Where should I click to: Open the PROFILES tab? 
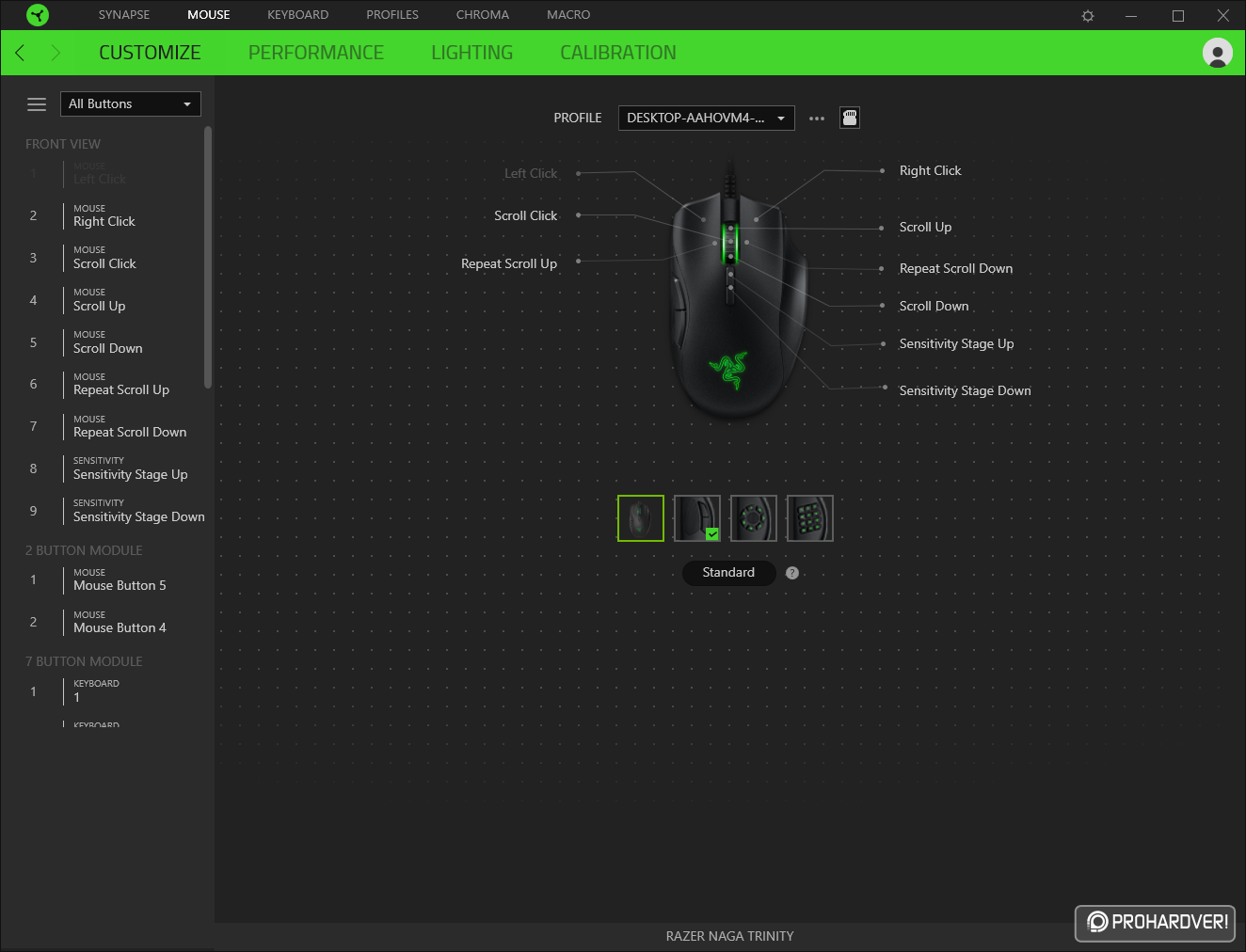[x=392, y=15]
